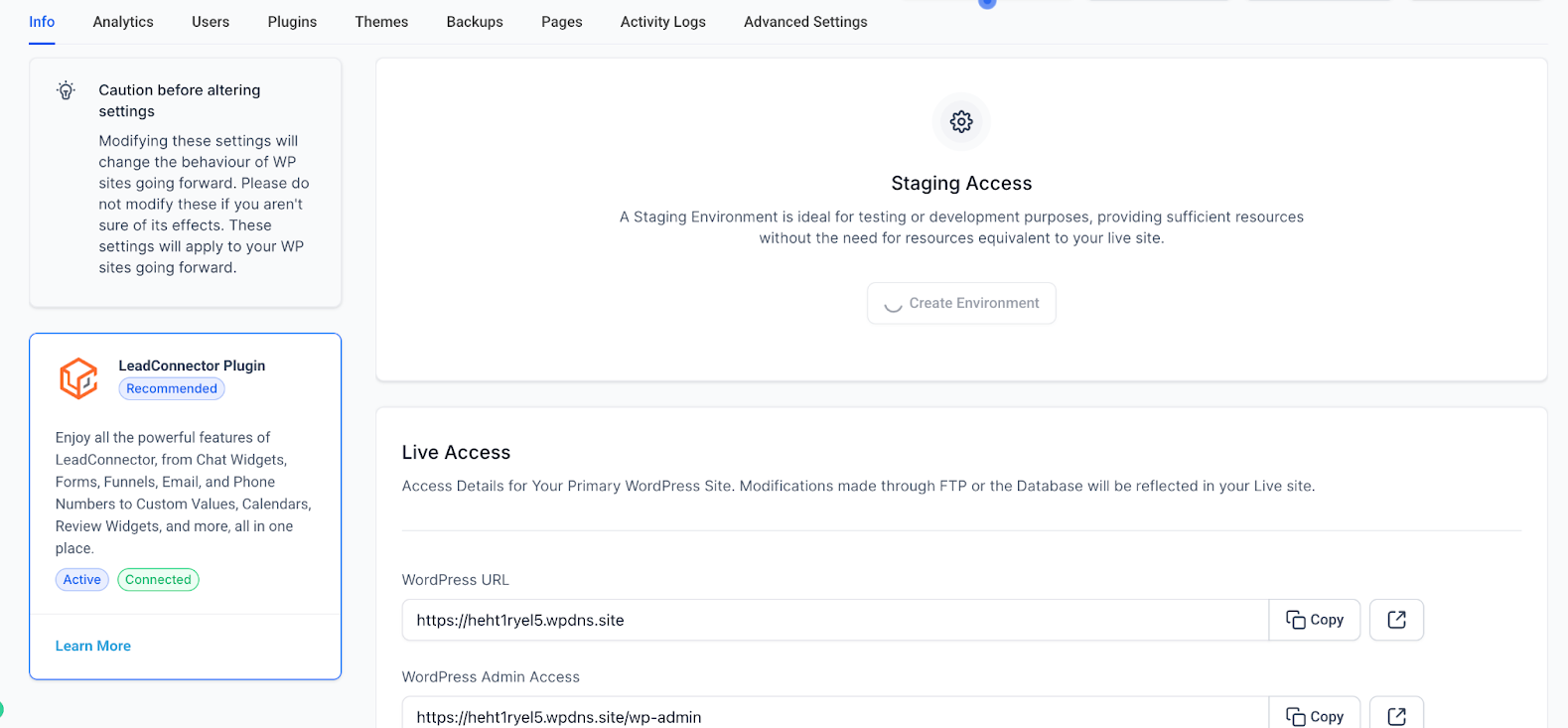Select the WordPress URL input field

coord(834,619)
